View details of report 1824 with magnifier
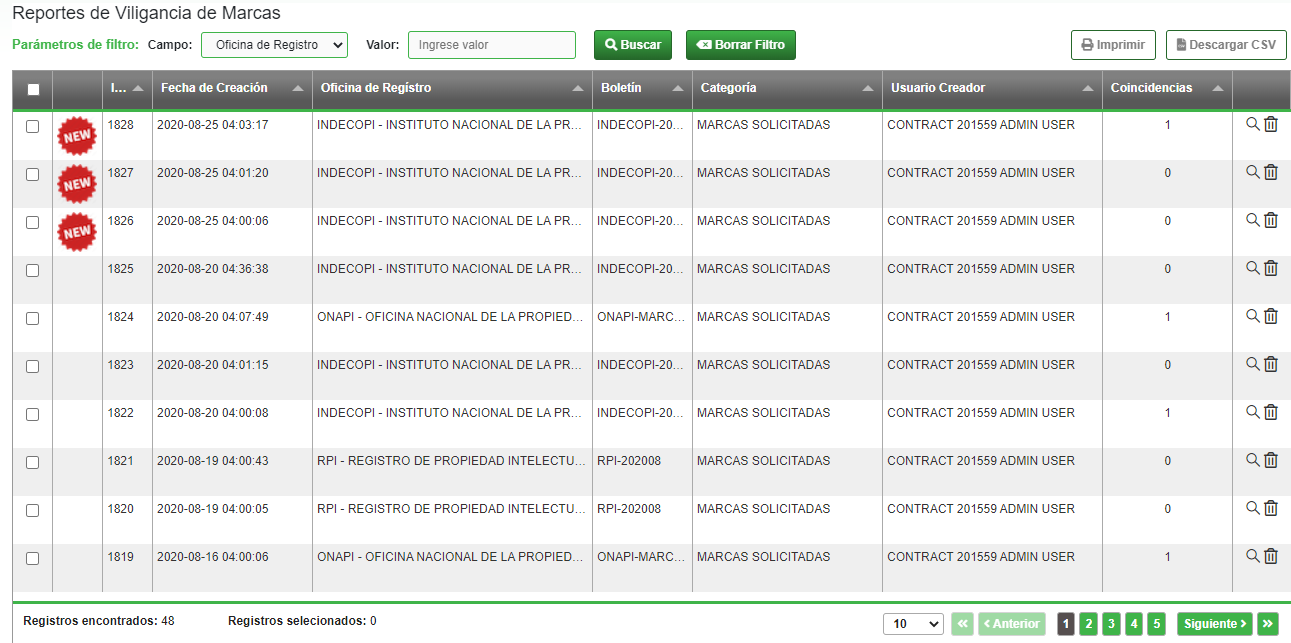This screenshot has height=643, width=1291. (1252, 316)
